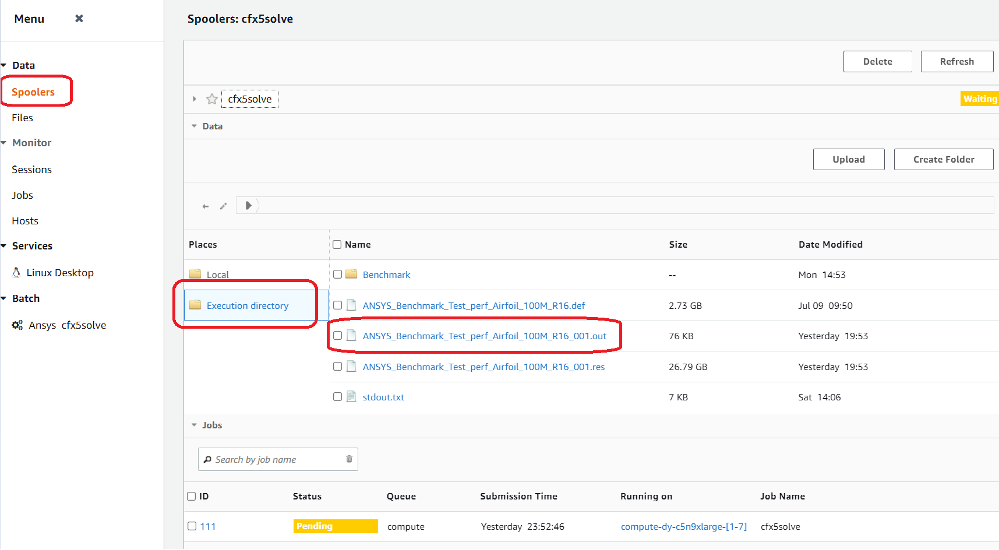Screen dimensions: 999x550
Task: Click the Pending status badge
Action: tap(336, 526)
